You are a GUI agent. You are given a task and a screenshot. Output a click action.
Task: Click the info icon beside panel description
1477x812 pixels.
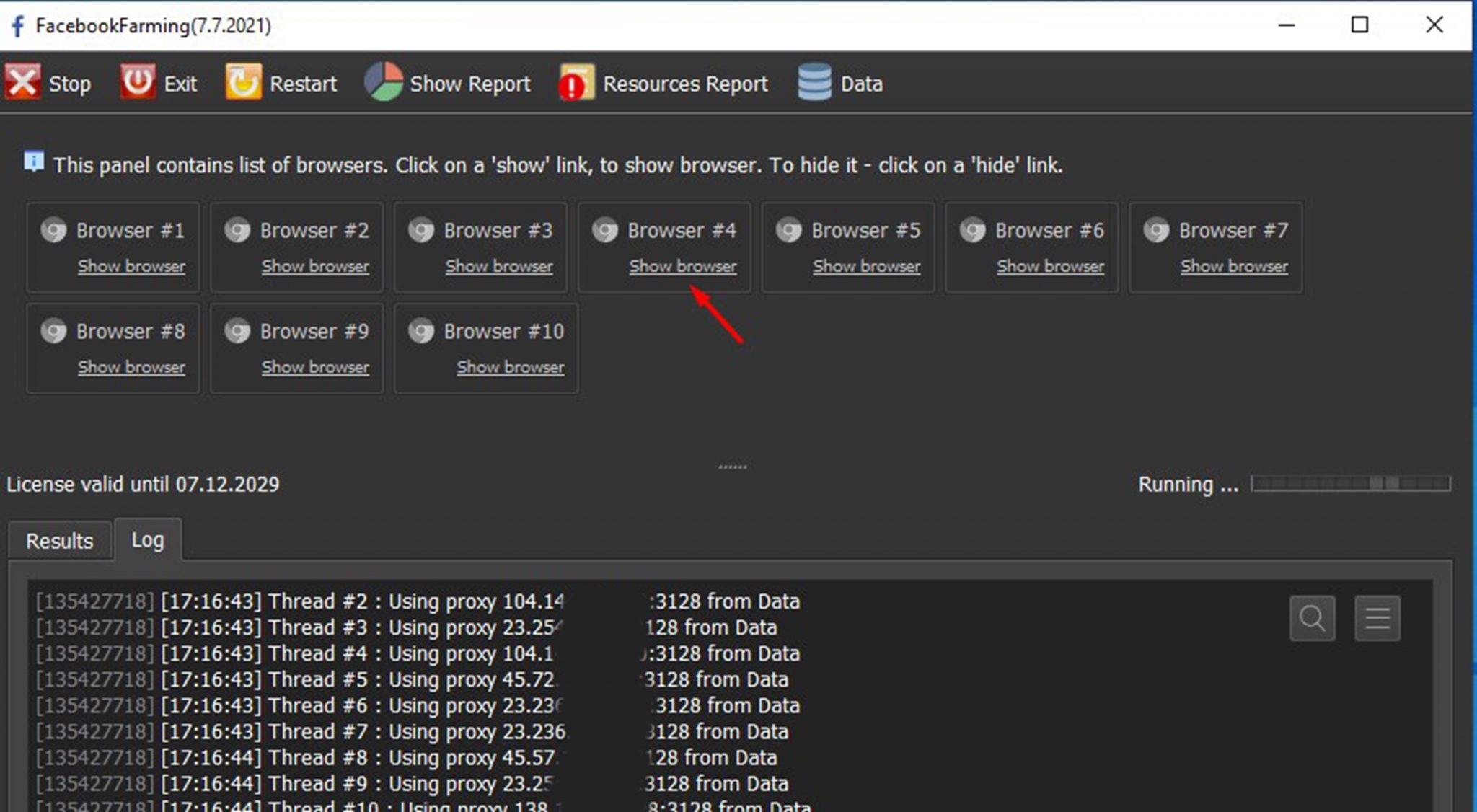coord(34,162)
